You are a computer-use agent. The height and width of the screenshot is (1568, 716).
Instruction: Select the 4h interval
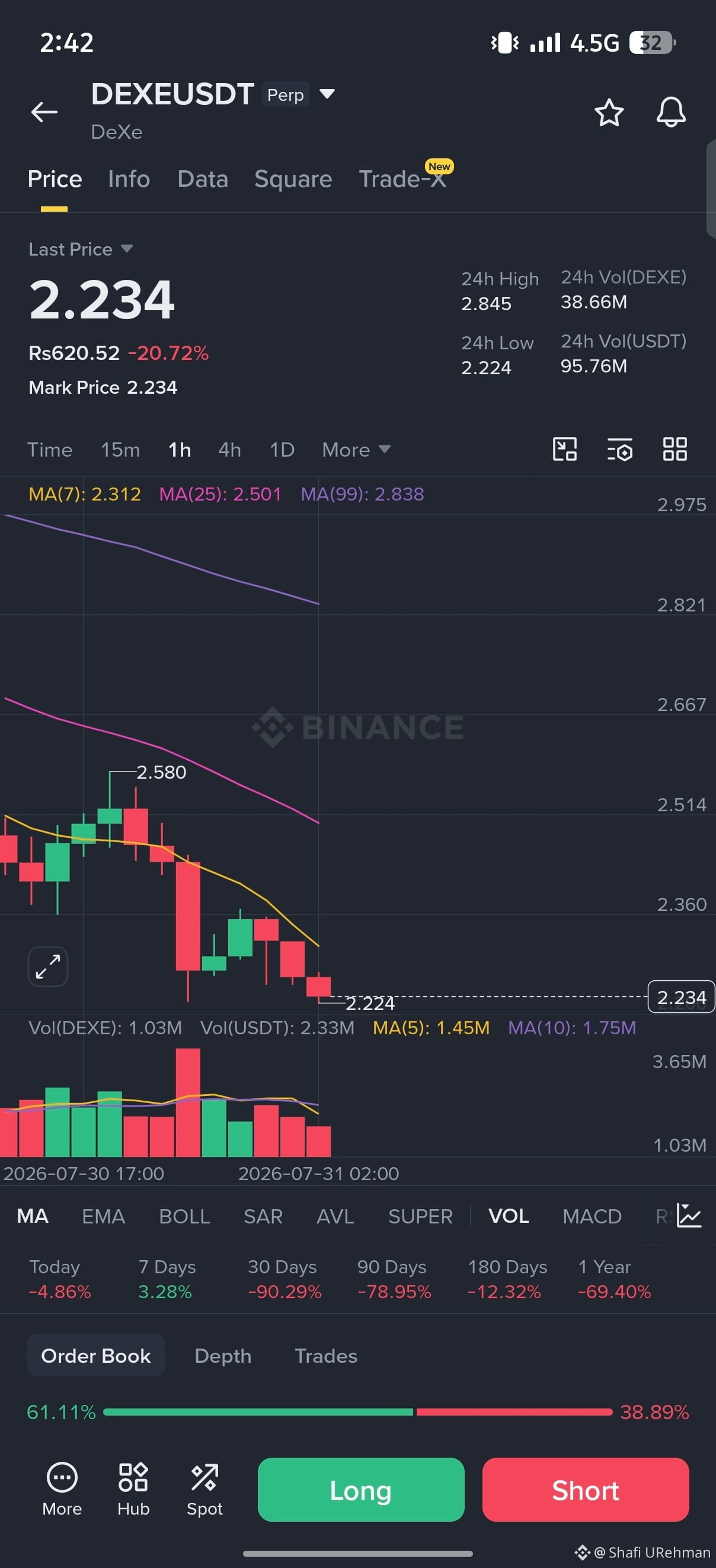pyautogui.click(x=229, y=449)
